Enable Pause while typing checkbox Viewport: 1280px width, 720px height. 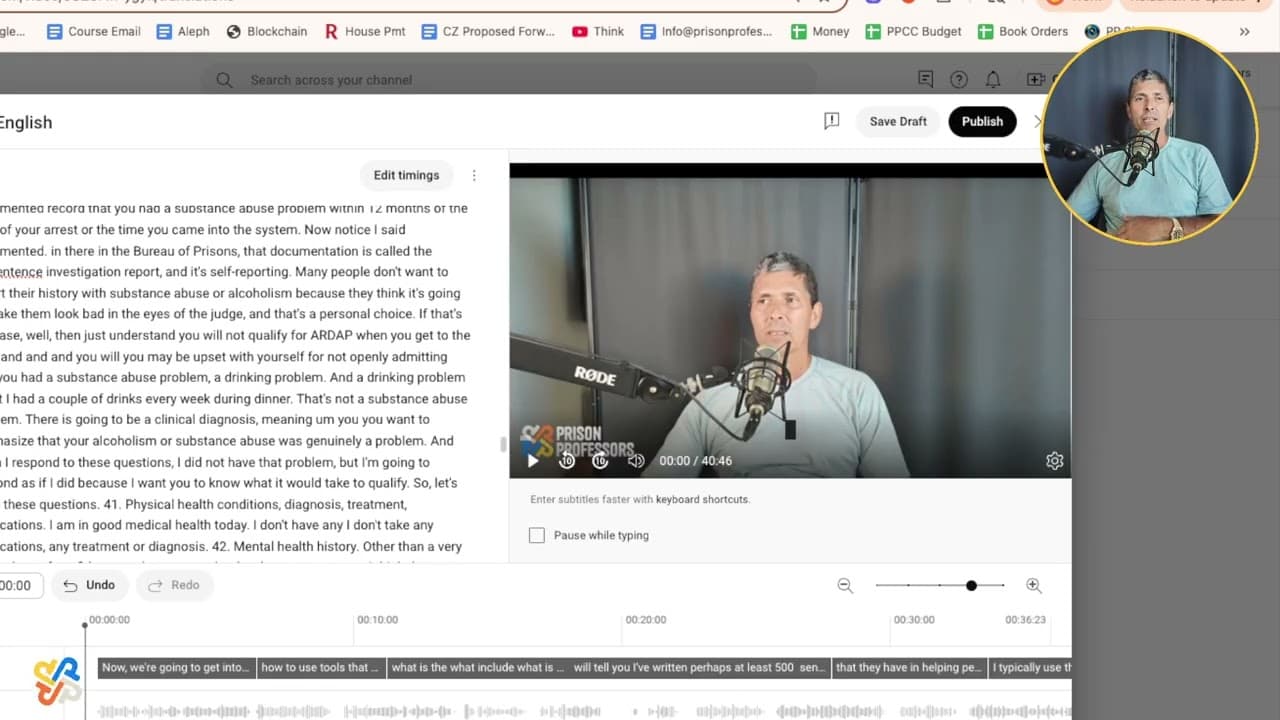click(537, 535)
